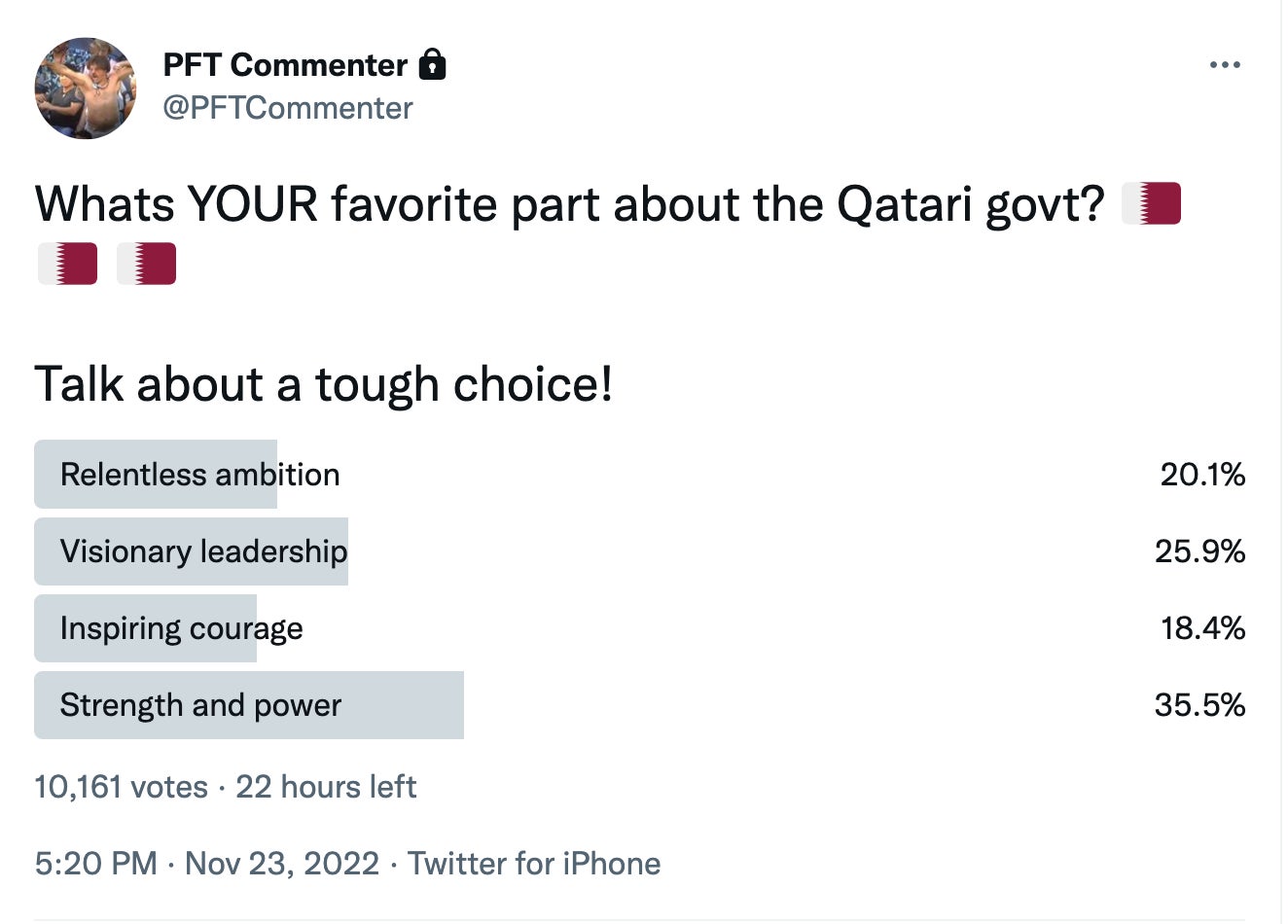Click the Qatar flag emoji after "govt?"
1288x924 pixels.
click(x=1151, y=204)
